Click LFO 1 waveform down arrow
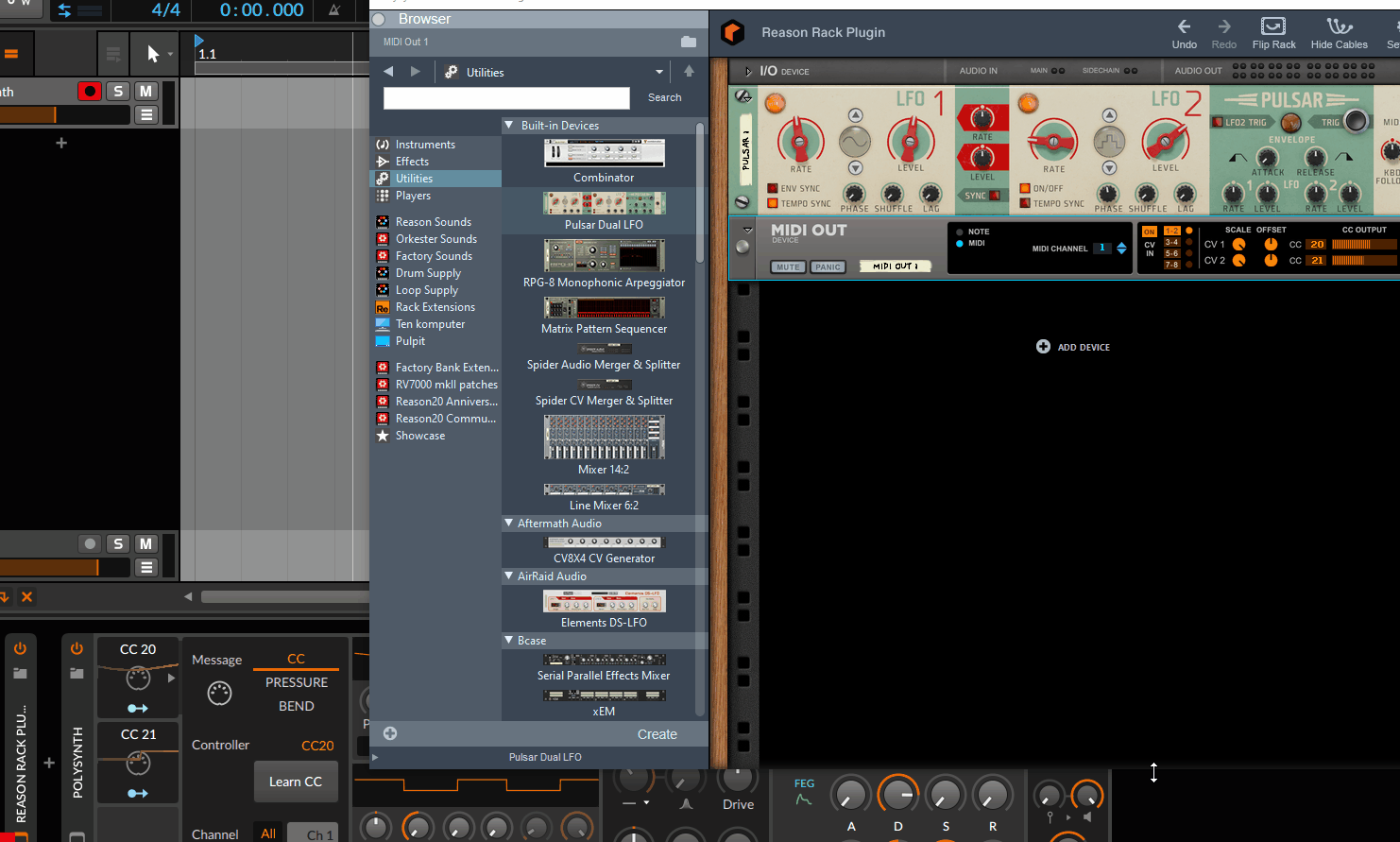The height and width of the screenshot is (842, 1400). (x=855, y=168)
